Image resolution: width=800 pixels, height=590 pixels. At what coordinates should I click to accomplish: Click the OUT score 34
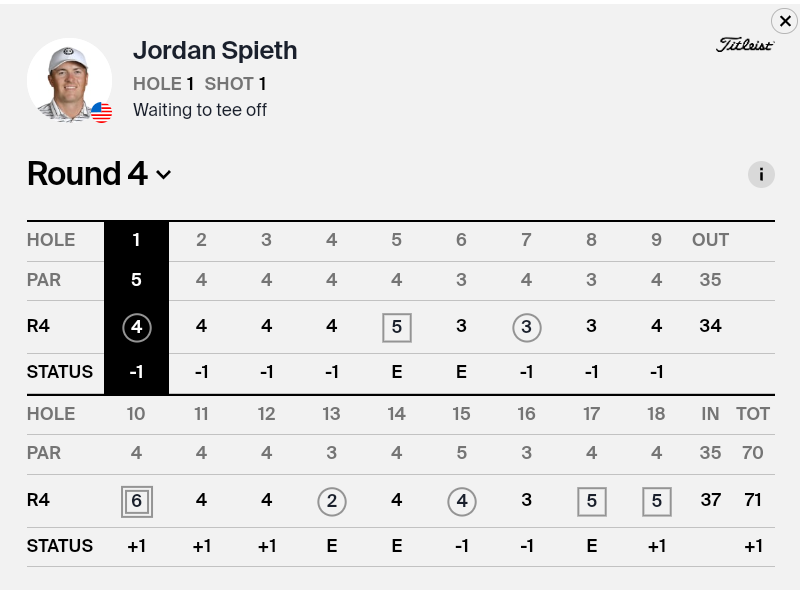pyautogui.click(x=710, y=326)
